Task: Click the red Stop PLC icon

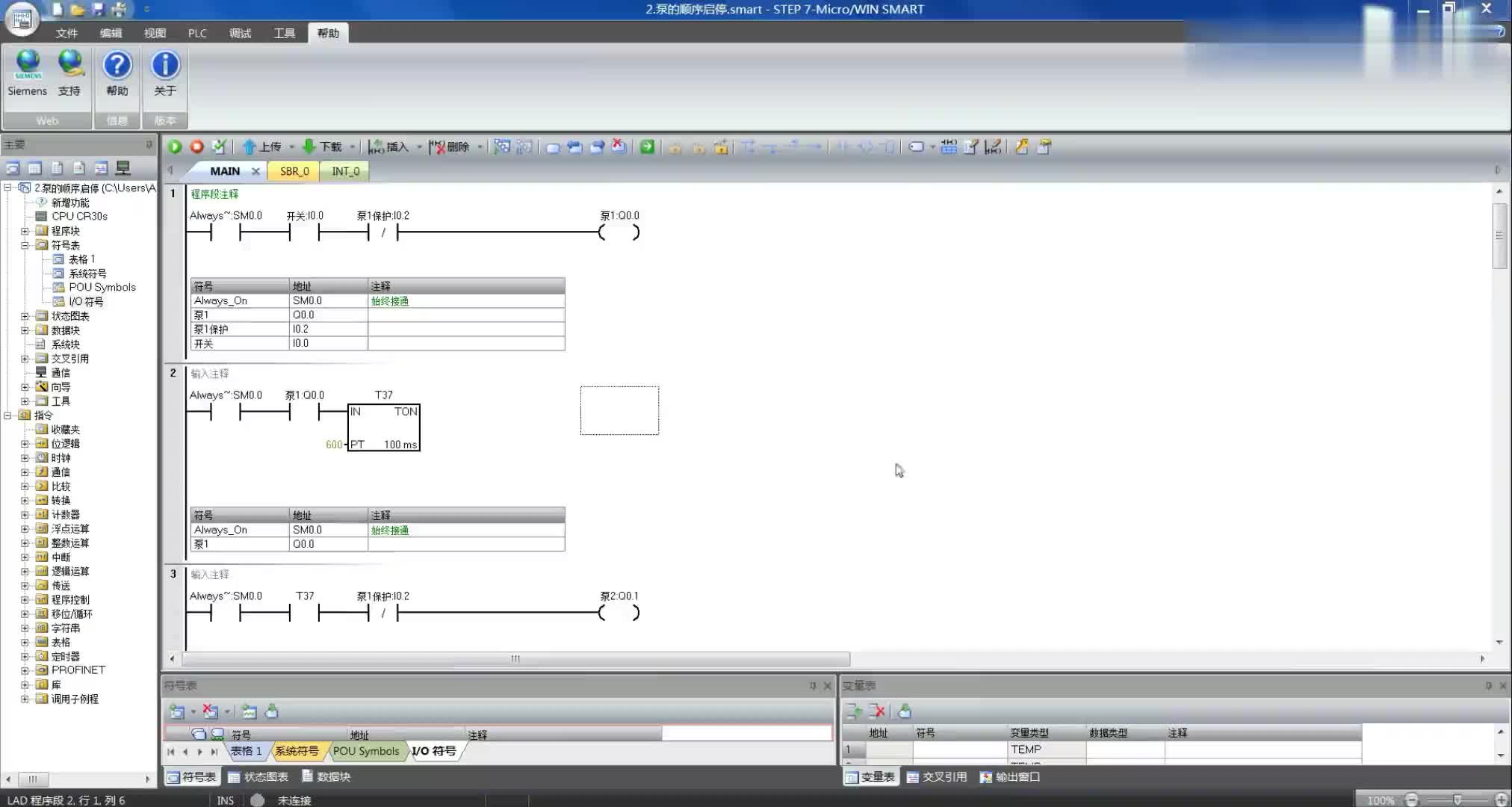Action: pyautogui.click(x=196, y=147)
